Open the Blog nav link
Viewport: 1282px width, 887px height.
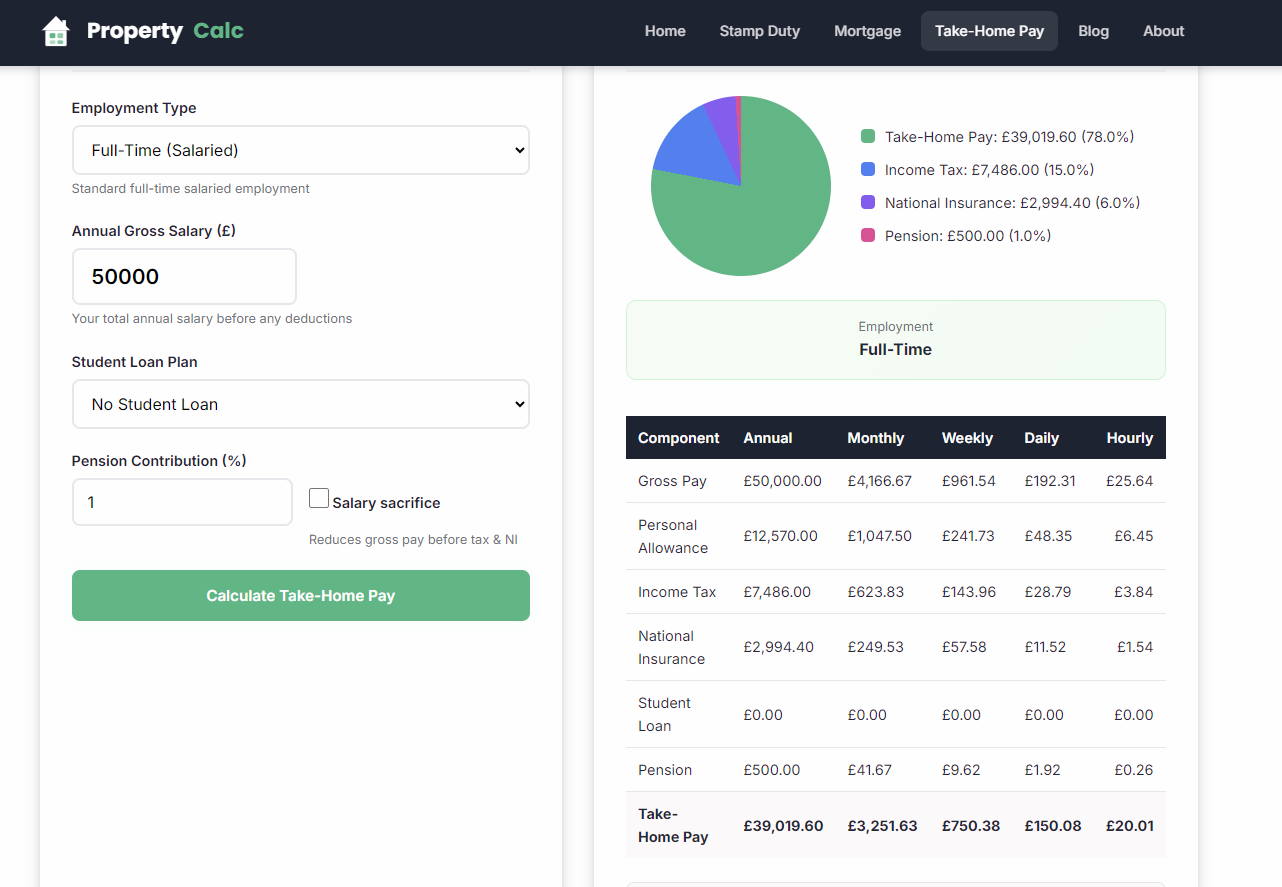(1093, 31)
